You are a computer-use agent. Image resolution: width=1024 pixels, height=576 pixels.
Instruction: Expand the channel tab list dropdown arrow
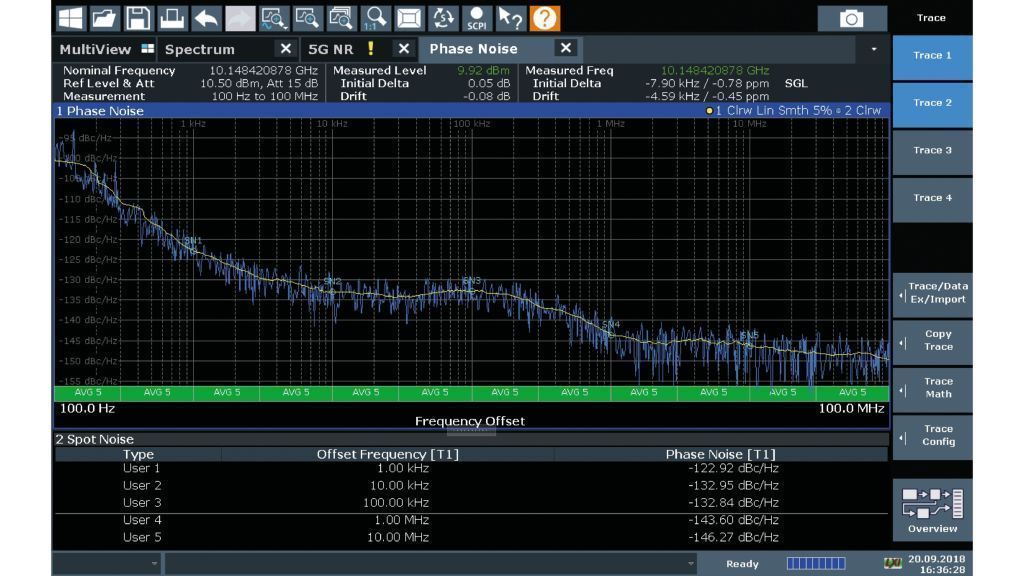(875, 49)
